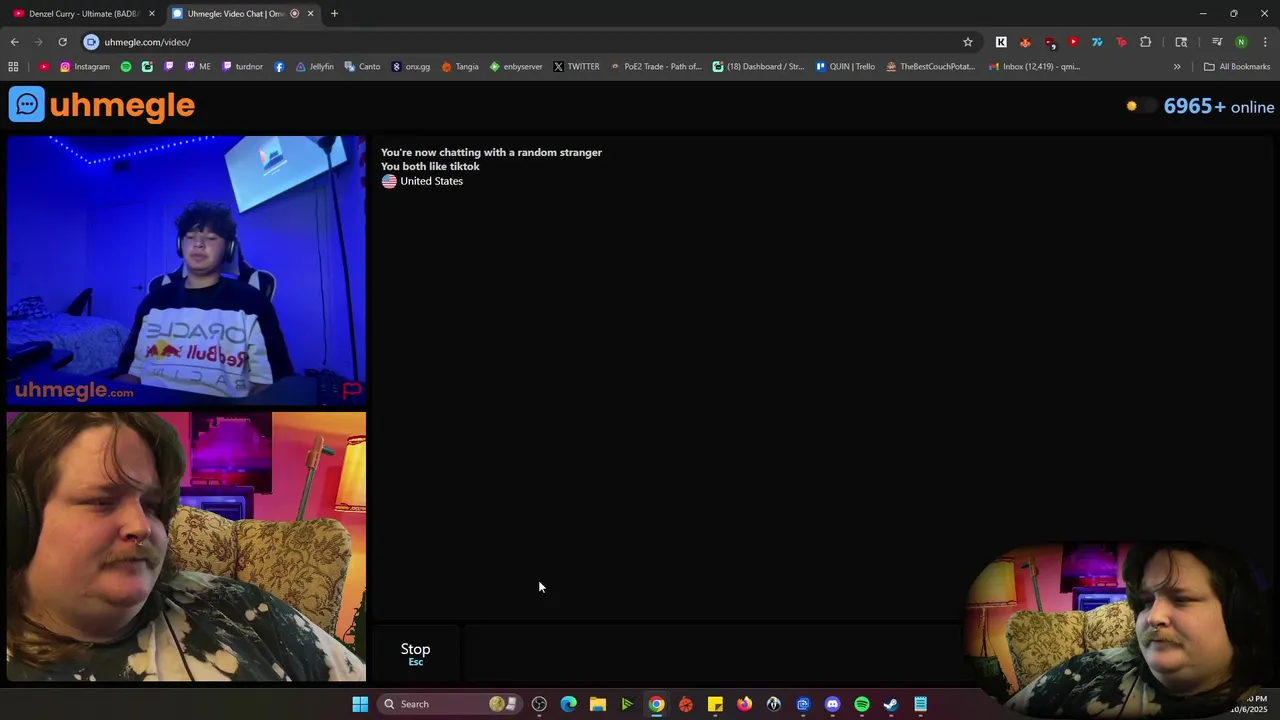Open the Canto bookmark

tap(363, 67)
